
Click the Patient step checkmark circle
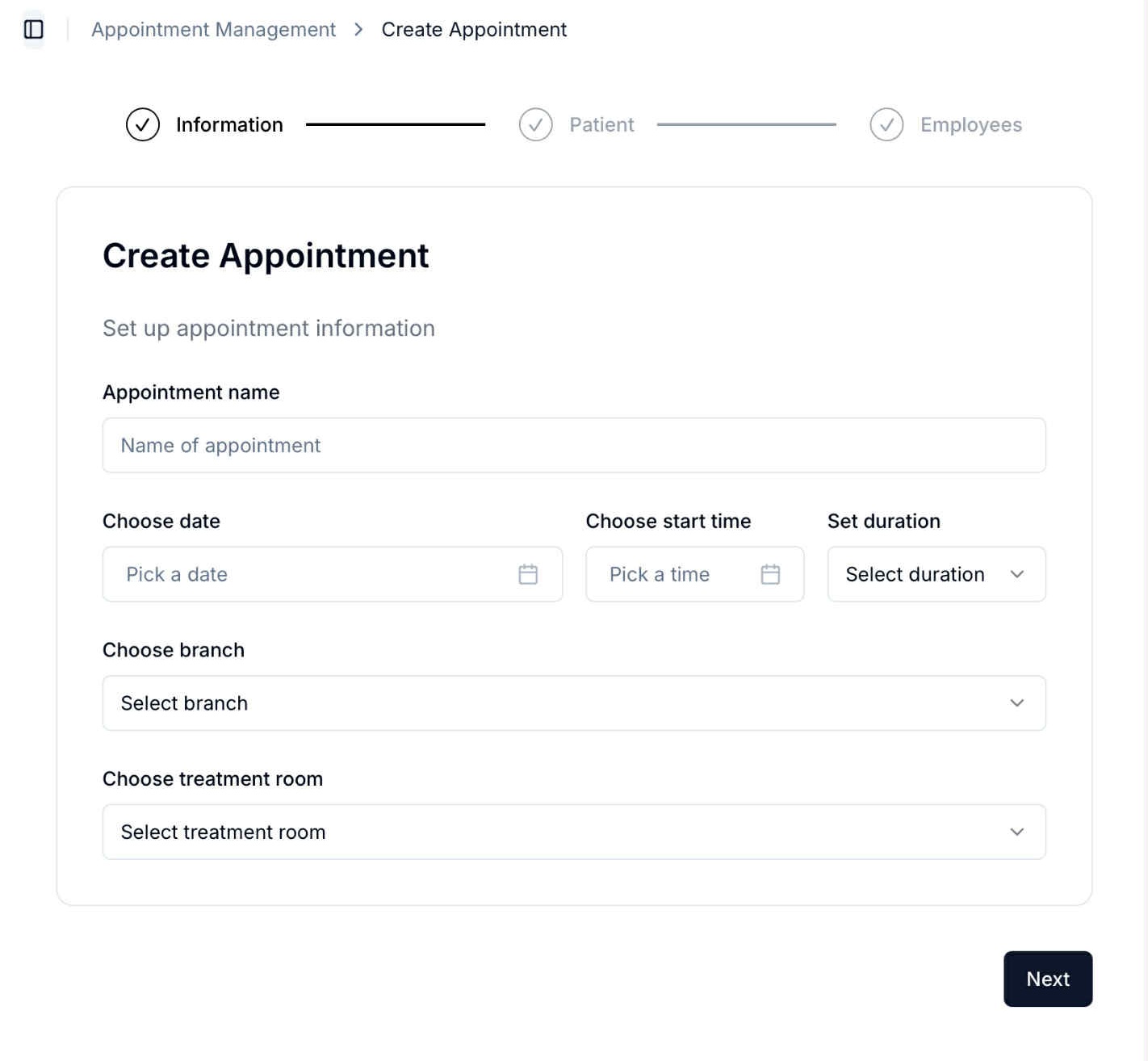coord(535,124)
